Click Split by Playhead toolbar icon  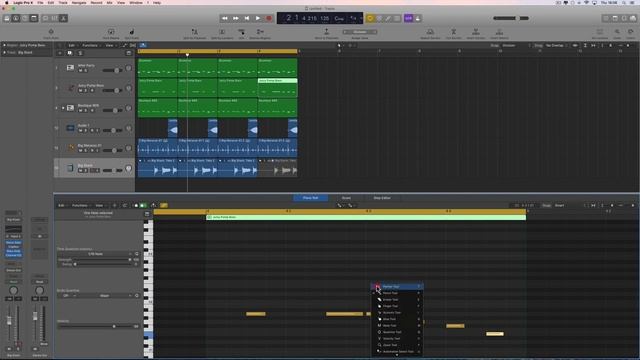[x=194, y=32]
